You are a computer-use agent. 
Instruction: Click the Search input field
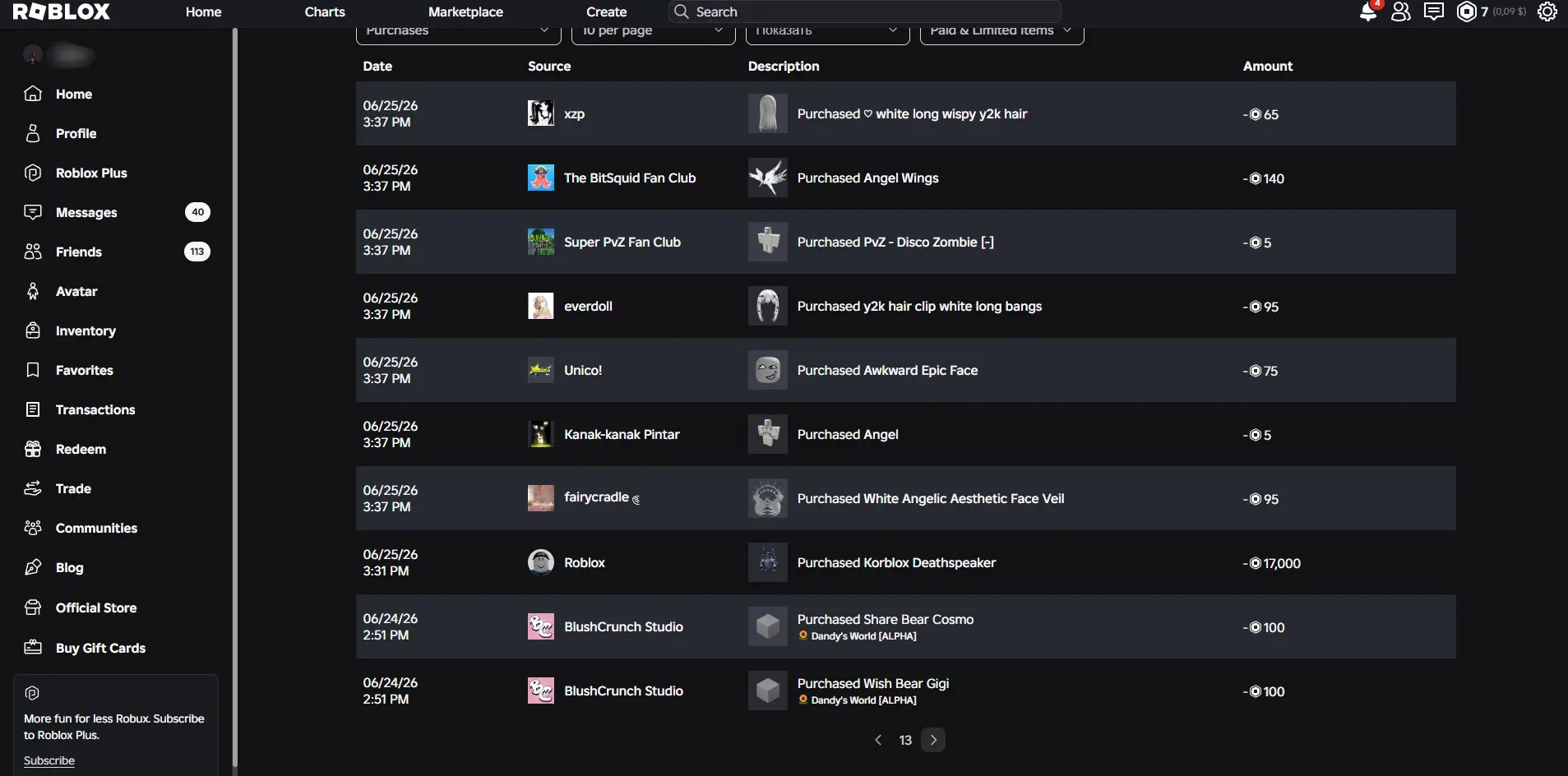click(x=865, y=12)
